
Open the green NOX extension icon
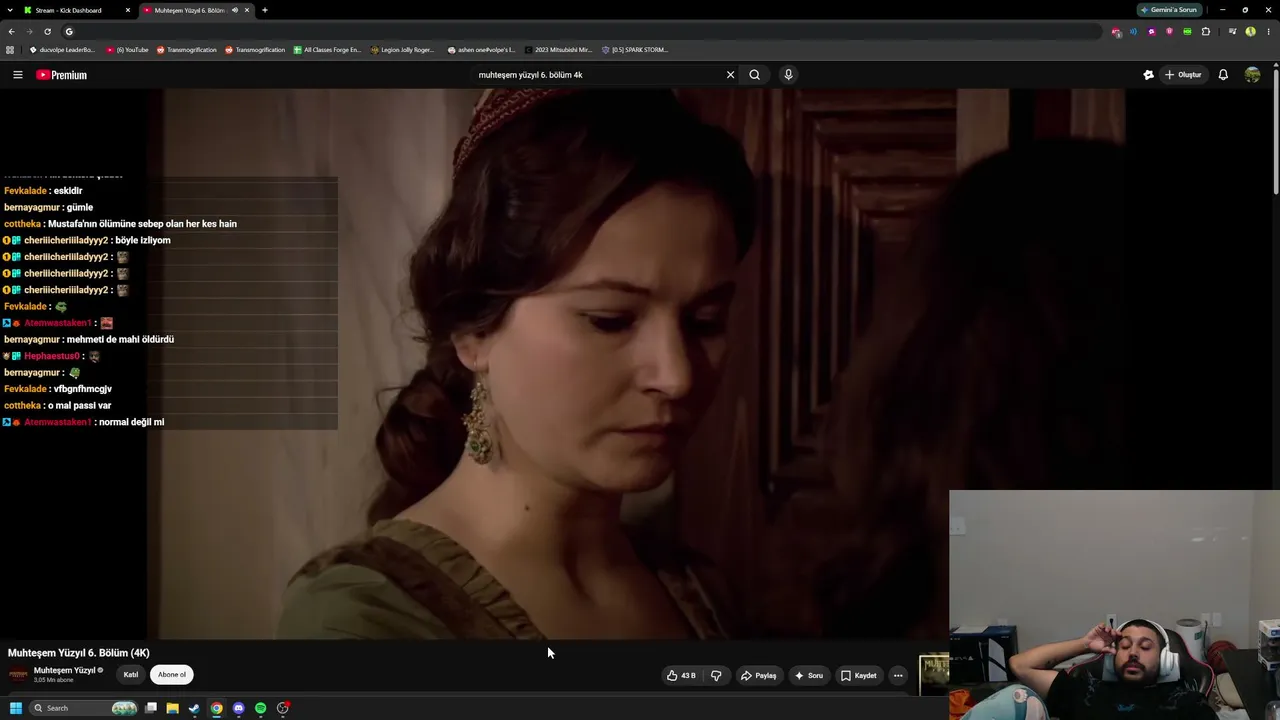coord(1187,32)
